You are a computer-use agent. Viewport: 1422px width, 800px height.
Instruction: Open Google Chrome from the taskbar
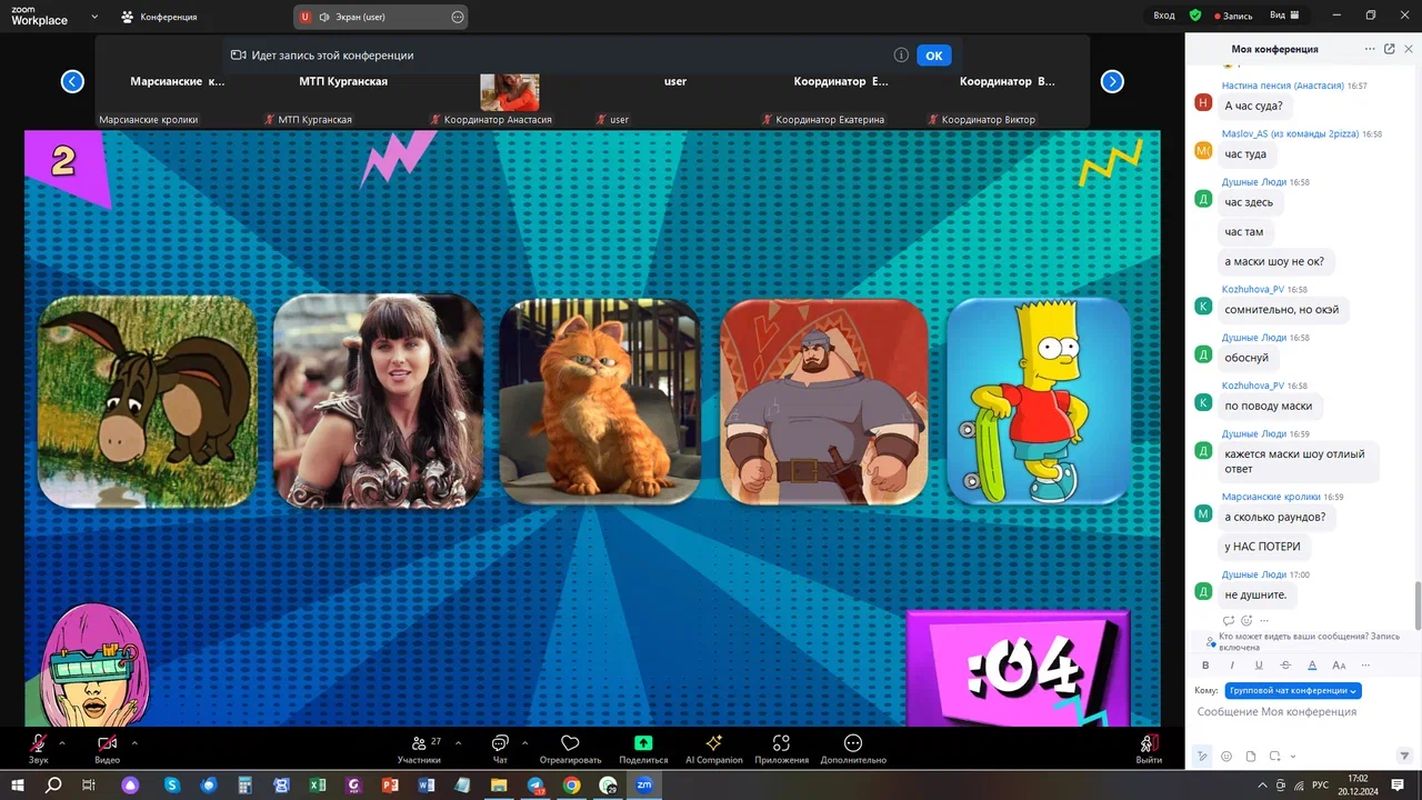pyautogui.click(x=571, y=785)
